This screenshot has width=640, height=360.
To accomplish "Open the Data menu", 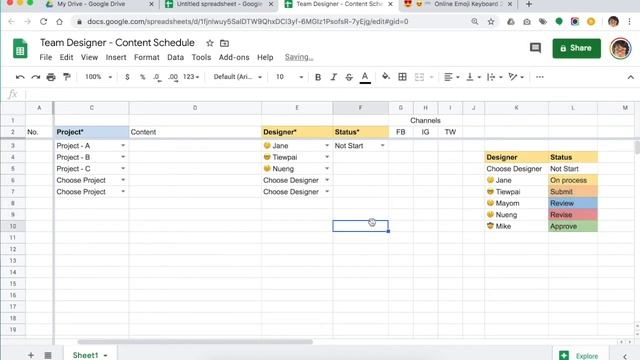I will 176,57.
